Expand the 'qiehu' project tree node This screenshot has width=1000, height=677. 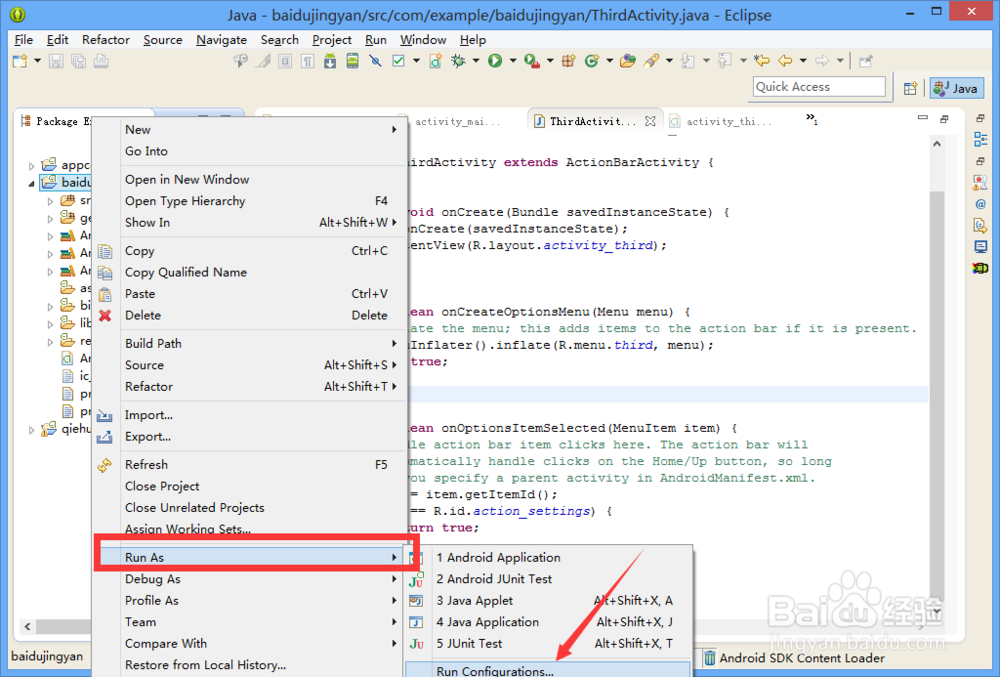point(31,430)
